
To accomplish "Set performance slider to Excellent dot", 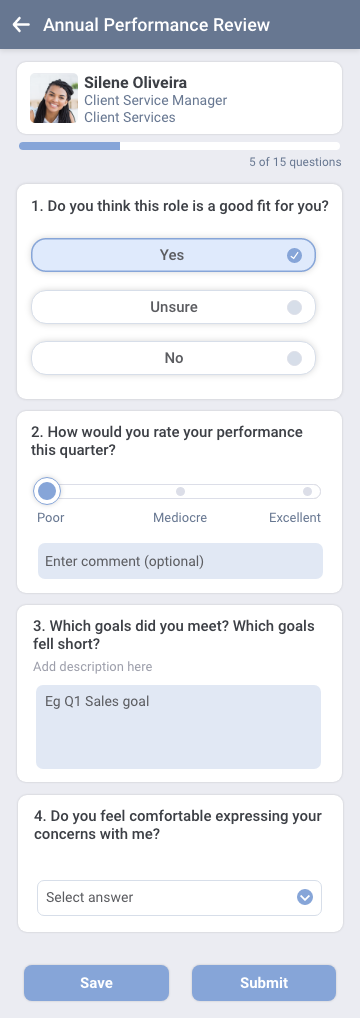I will tap(307, 491).
